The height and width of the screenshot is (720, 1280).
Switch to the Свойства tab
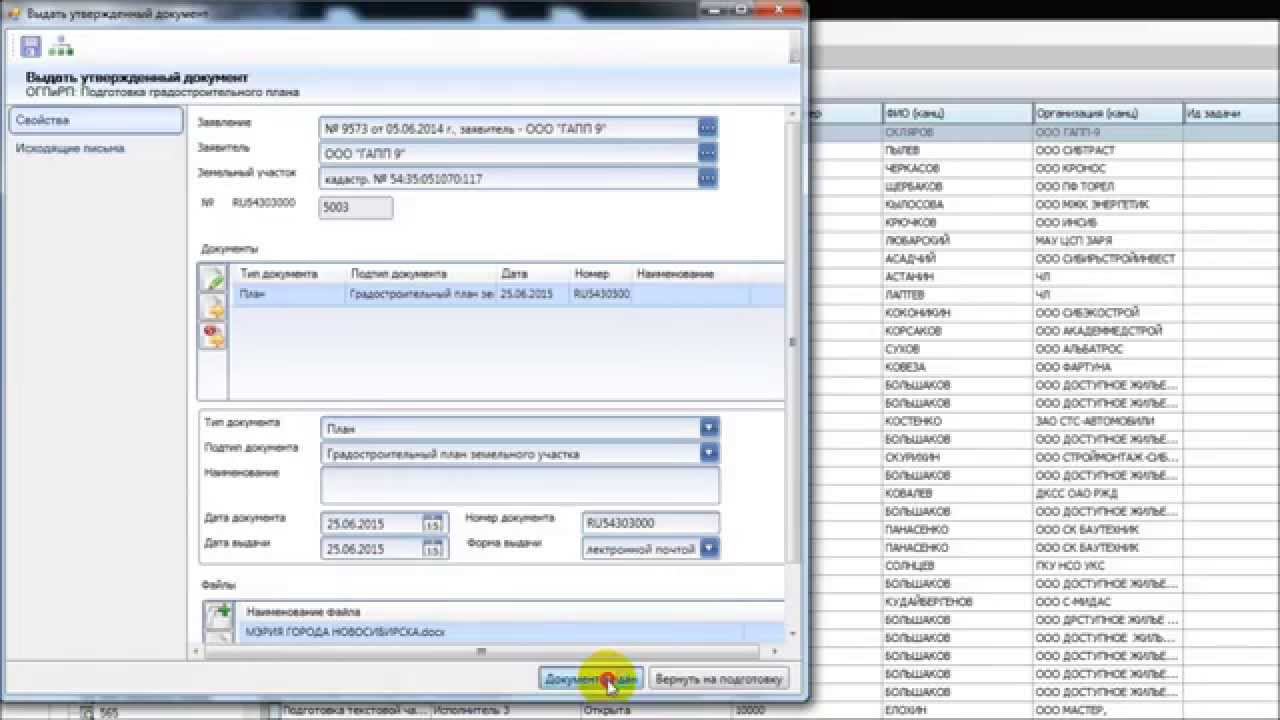(95, 120)
